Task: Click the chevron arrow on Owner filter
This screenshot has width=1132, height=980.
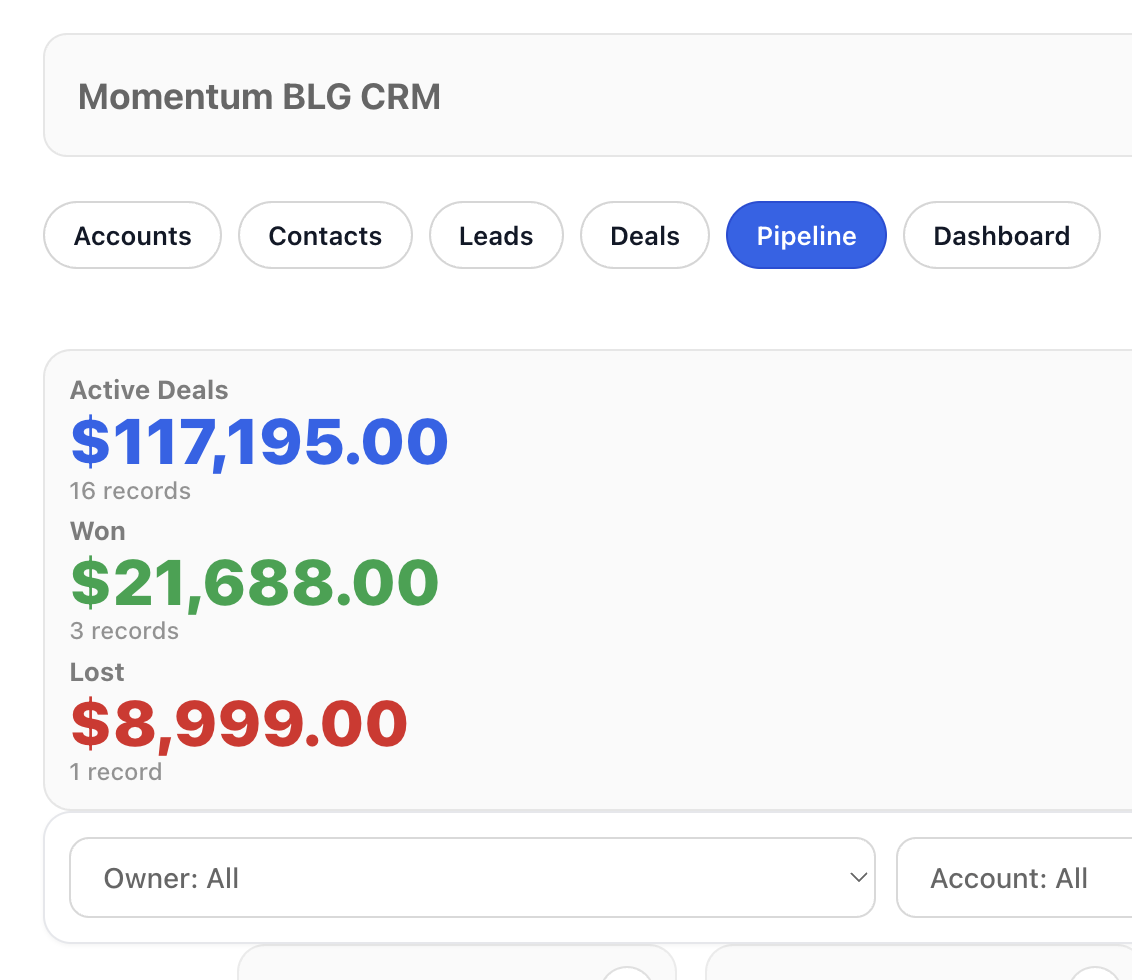Action: pos(857,878)
